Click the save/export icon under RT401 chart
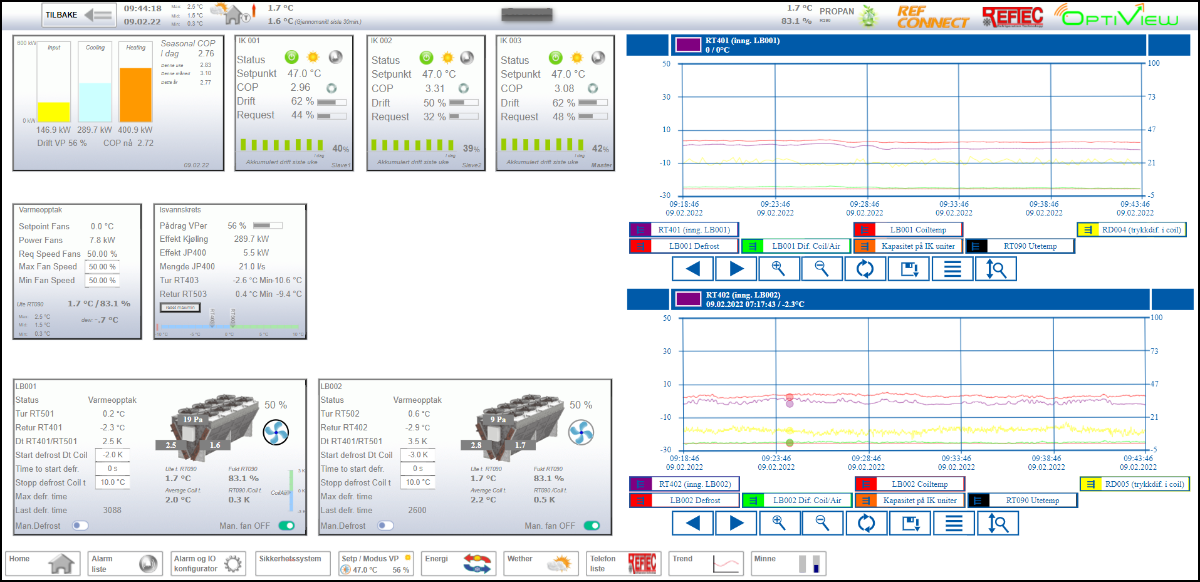The width and height of the screenshot is (1200, 582). [x=909, y=268]
